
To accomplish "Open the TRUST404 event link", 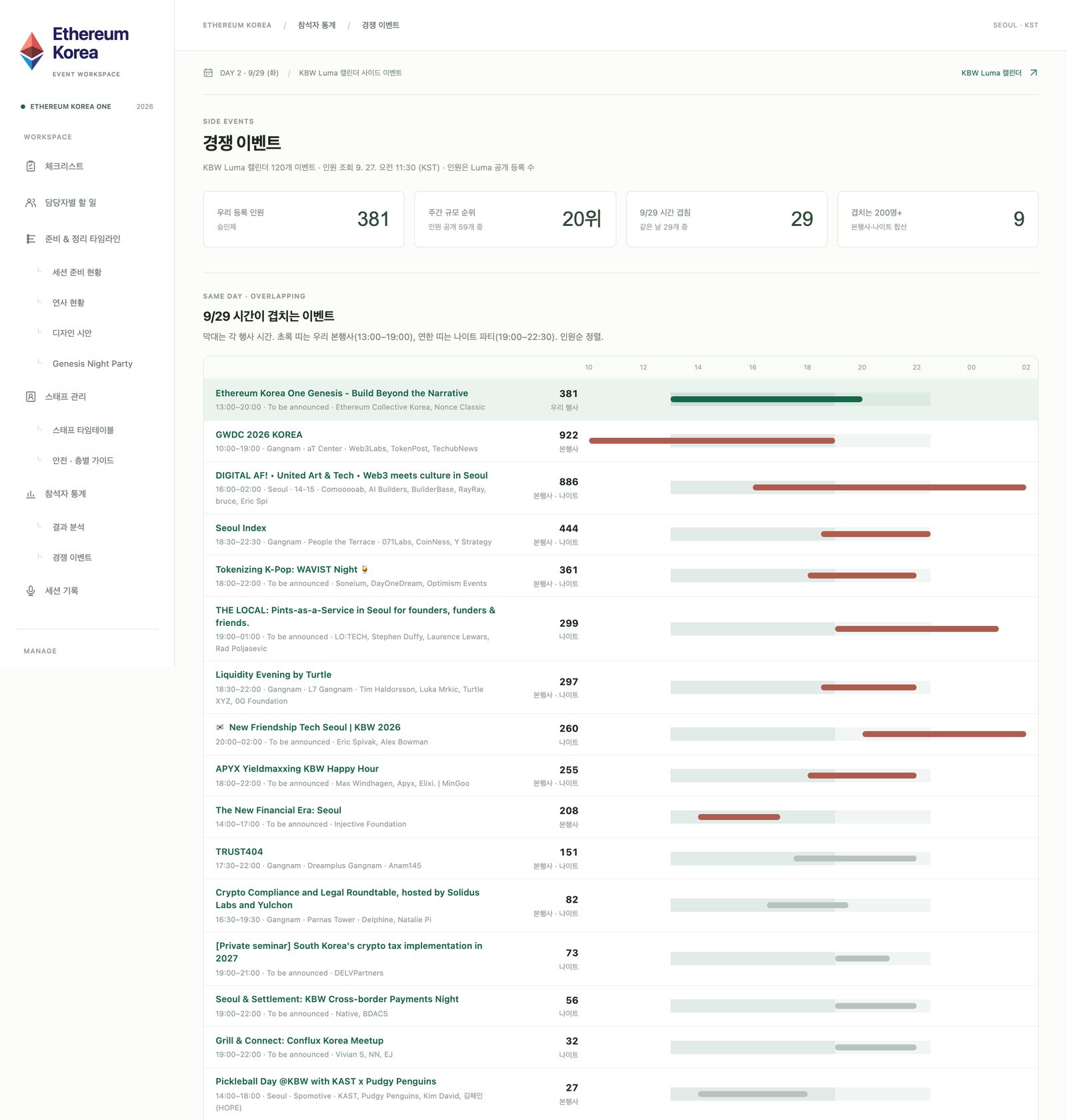I will click(x=239, y=851).
